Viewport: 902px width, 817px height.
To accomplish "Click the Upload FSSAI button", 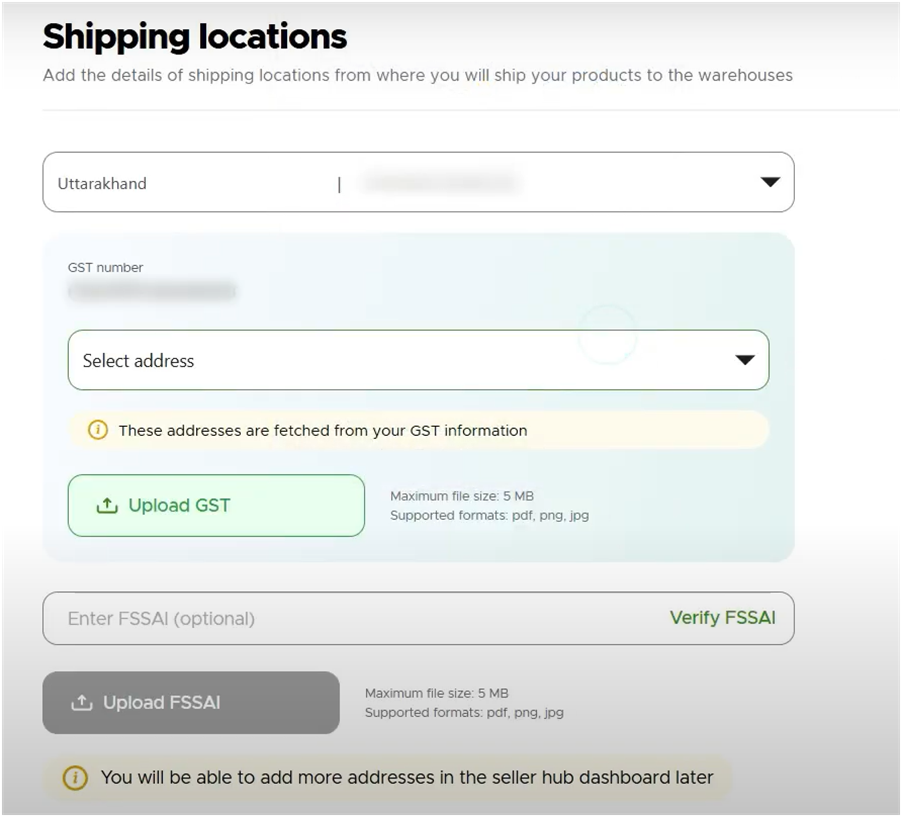I will coord(191,703).
